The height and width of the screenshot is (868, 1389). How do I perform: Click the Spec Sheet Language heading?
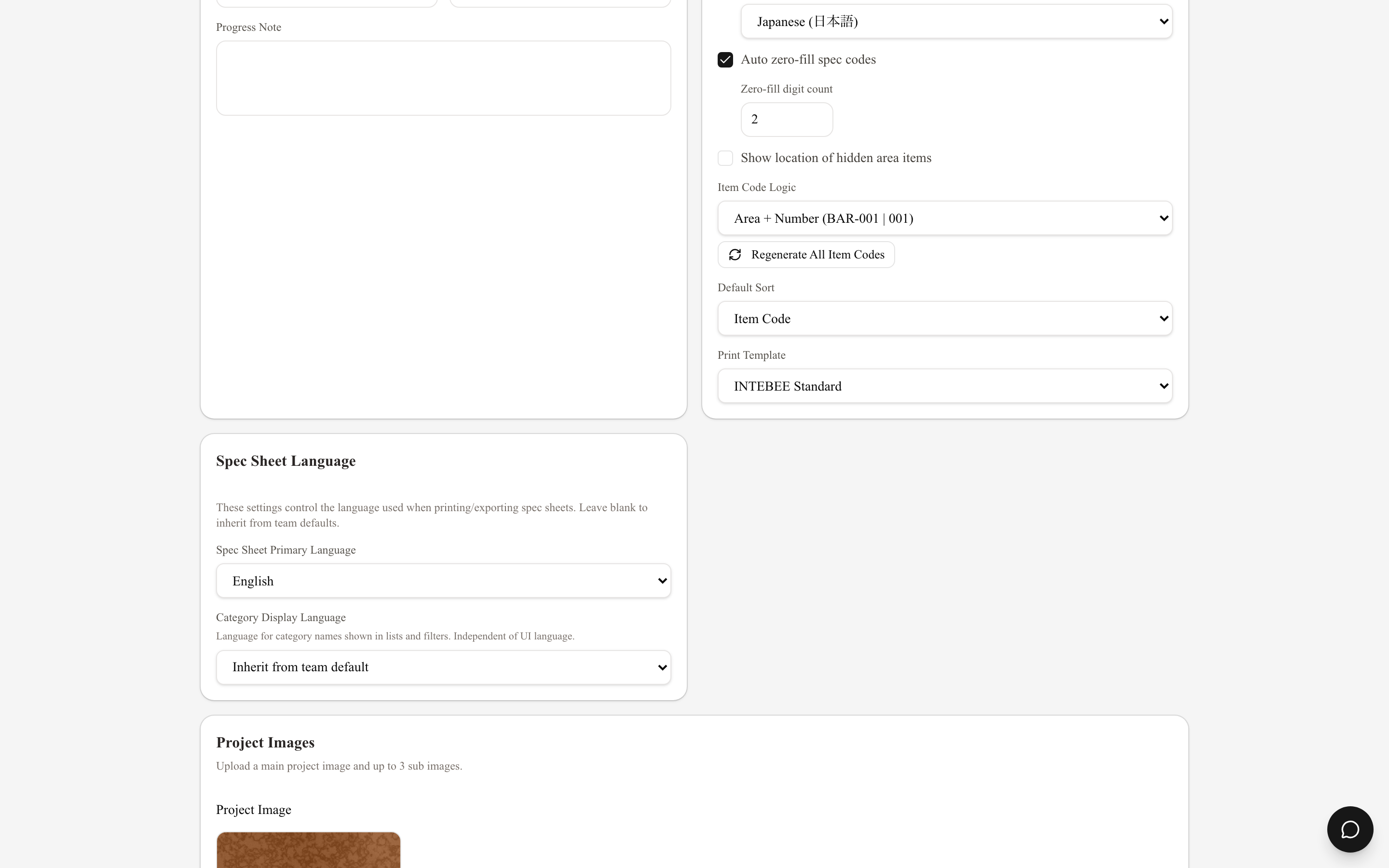(x=286, y=461)
